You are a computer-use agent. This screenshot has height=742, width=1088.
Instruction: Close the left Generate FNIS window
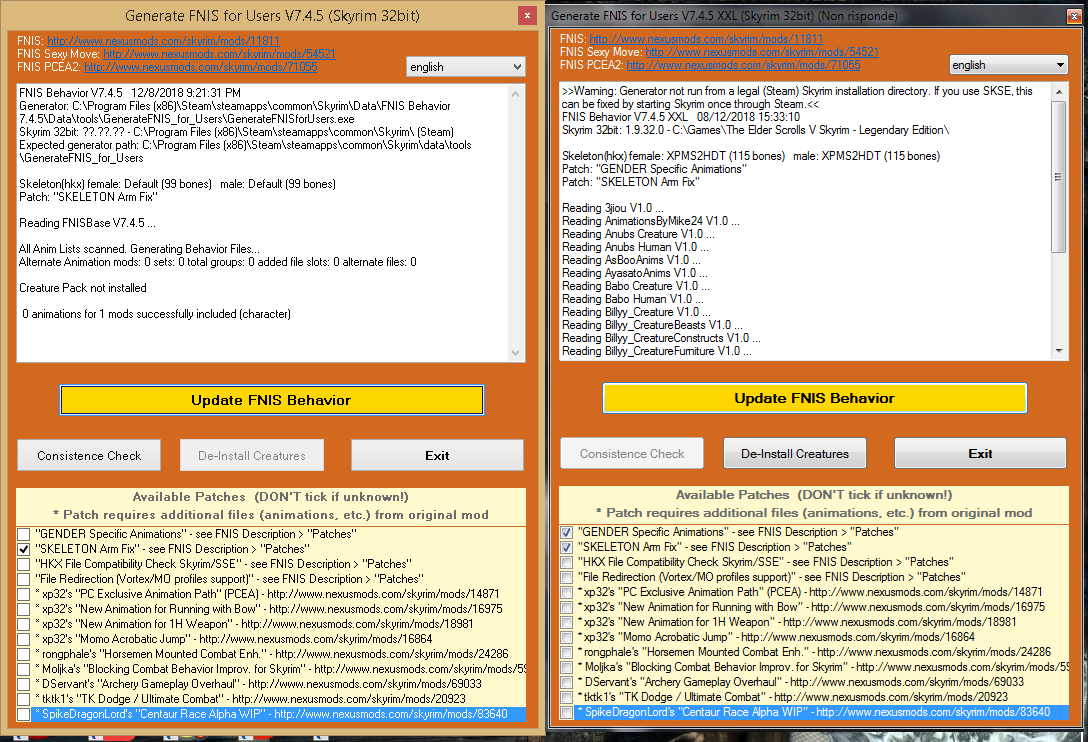527,15
